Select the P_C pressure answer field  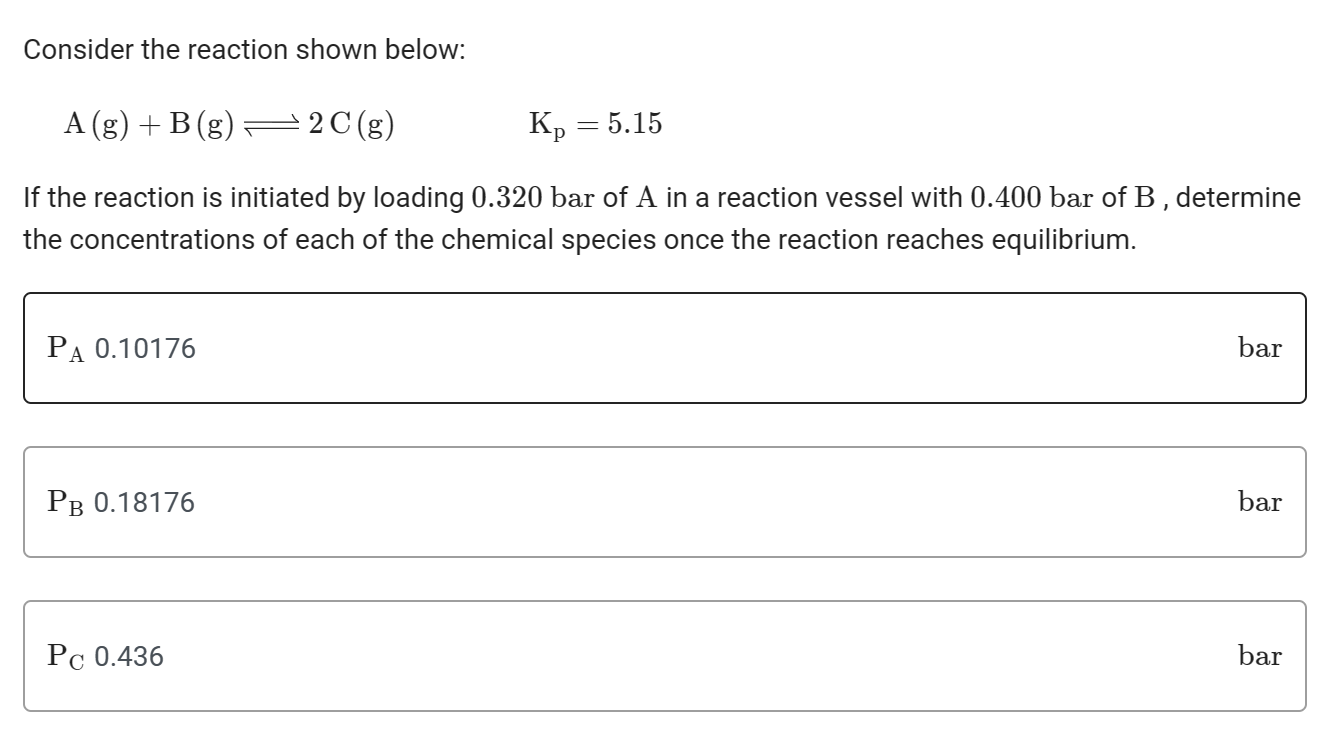pyautogui.click(x=665, y=656)
